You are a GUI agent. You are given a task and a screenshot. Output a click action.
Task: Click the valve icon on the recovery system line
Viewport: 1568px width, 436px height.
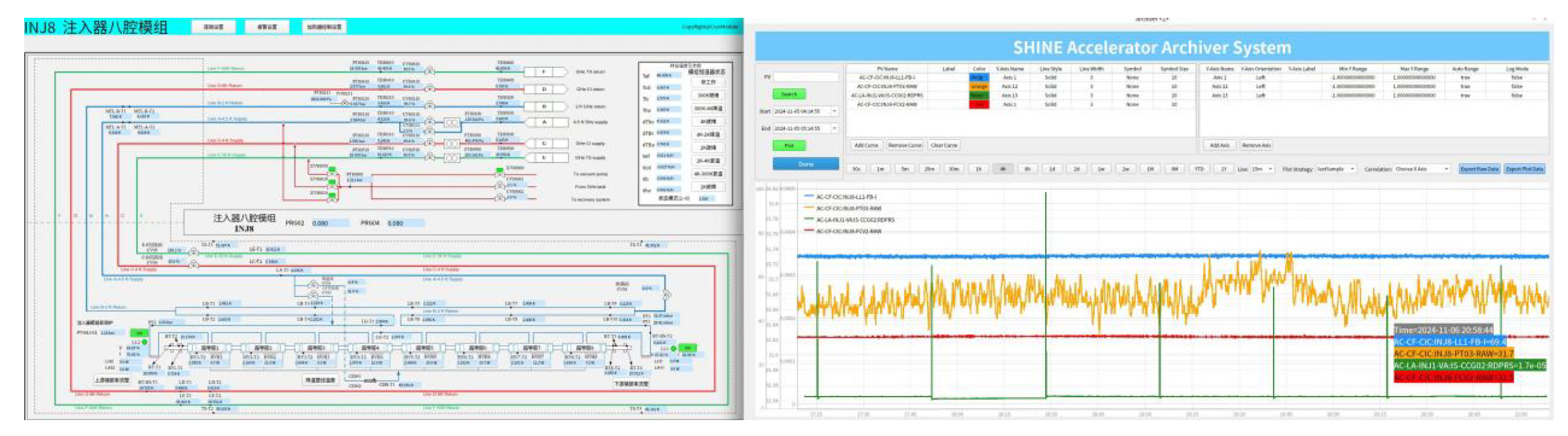pos(500,197)
